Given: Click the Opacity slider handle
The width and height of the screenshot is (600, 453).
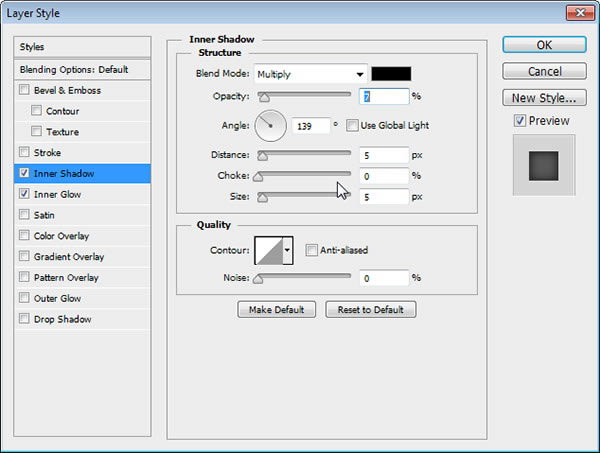Looking at the screenshot, I should [x=264, y=98].
